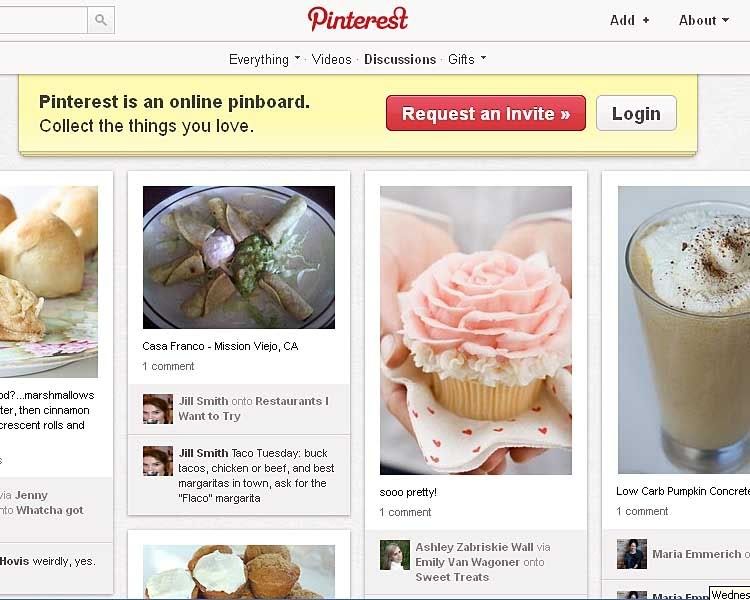Open the About dropdown

(x=704, y=20)
